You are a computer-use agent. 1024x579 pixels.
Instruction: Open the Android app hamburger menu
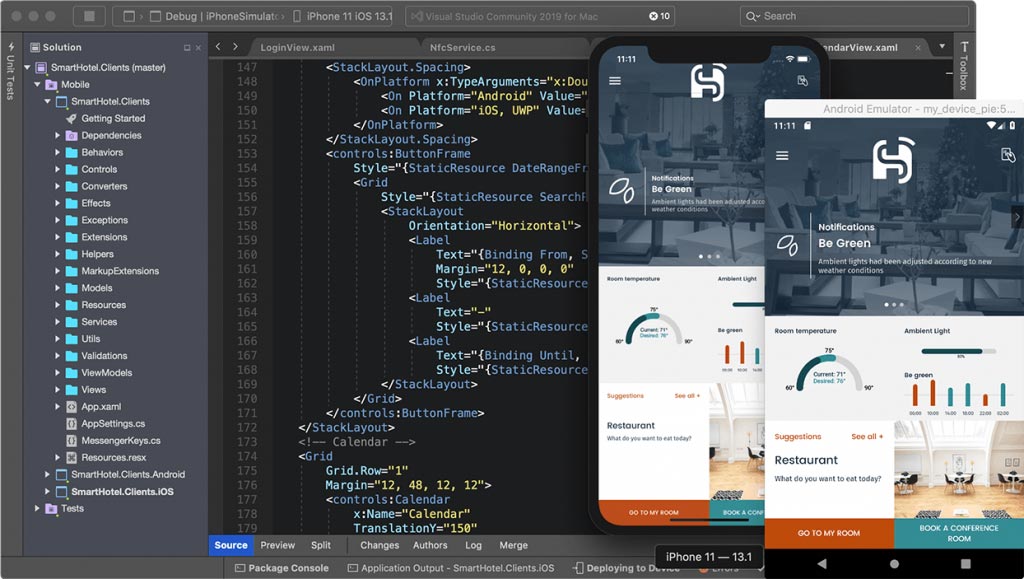(x=782, y=155)
